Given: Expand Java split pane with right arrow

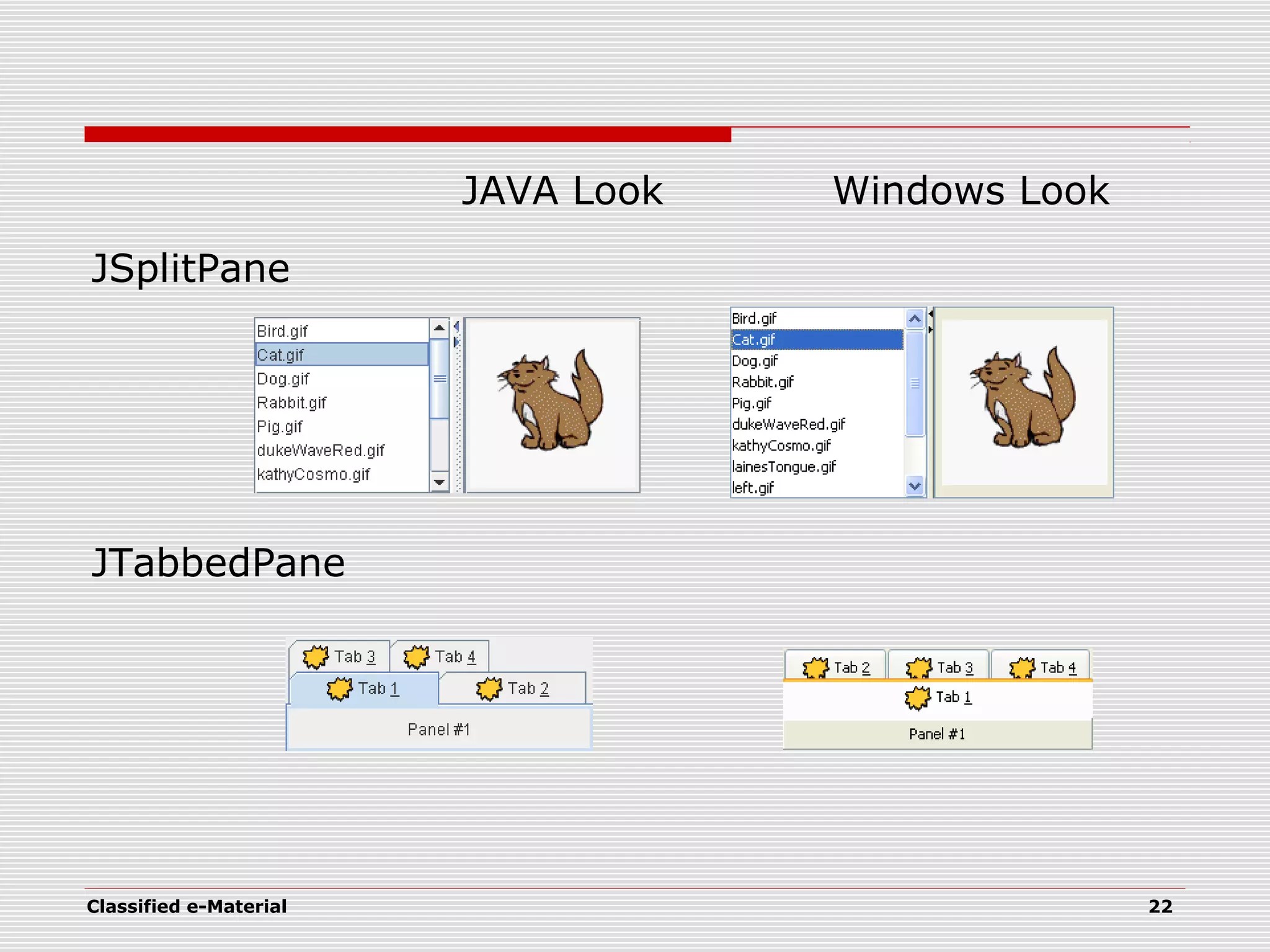Looking at the screenshot, I should click(457, 342).
